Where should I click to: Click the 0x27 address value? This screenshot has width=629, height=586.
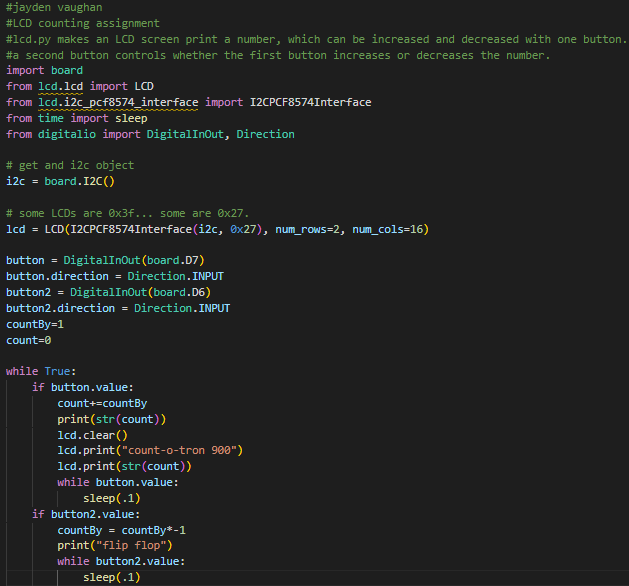pyautogui.click(x=243, y=230)
